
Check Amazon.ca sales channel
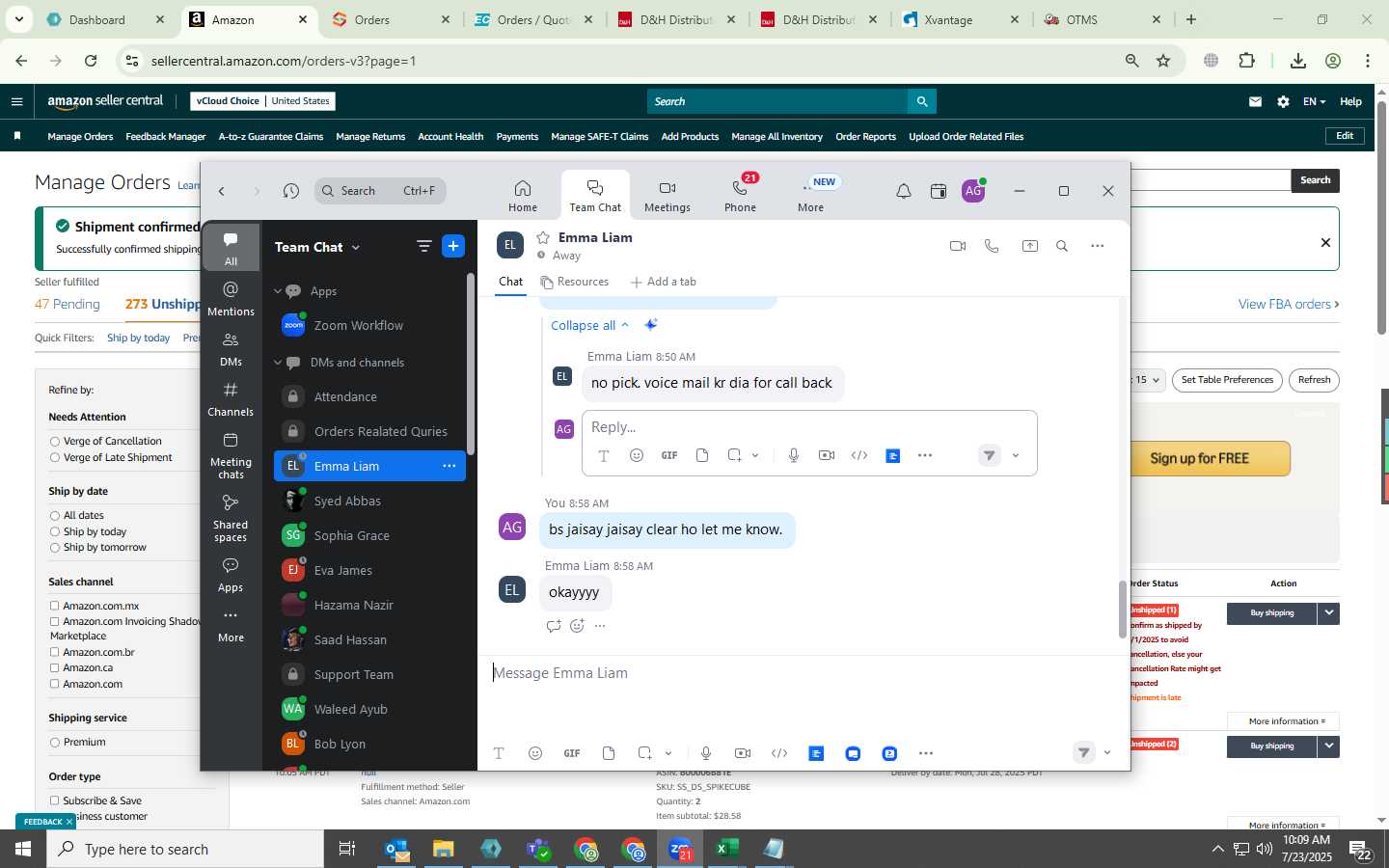tap(55, 668)
